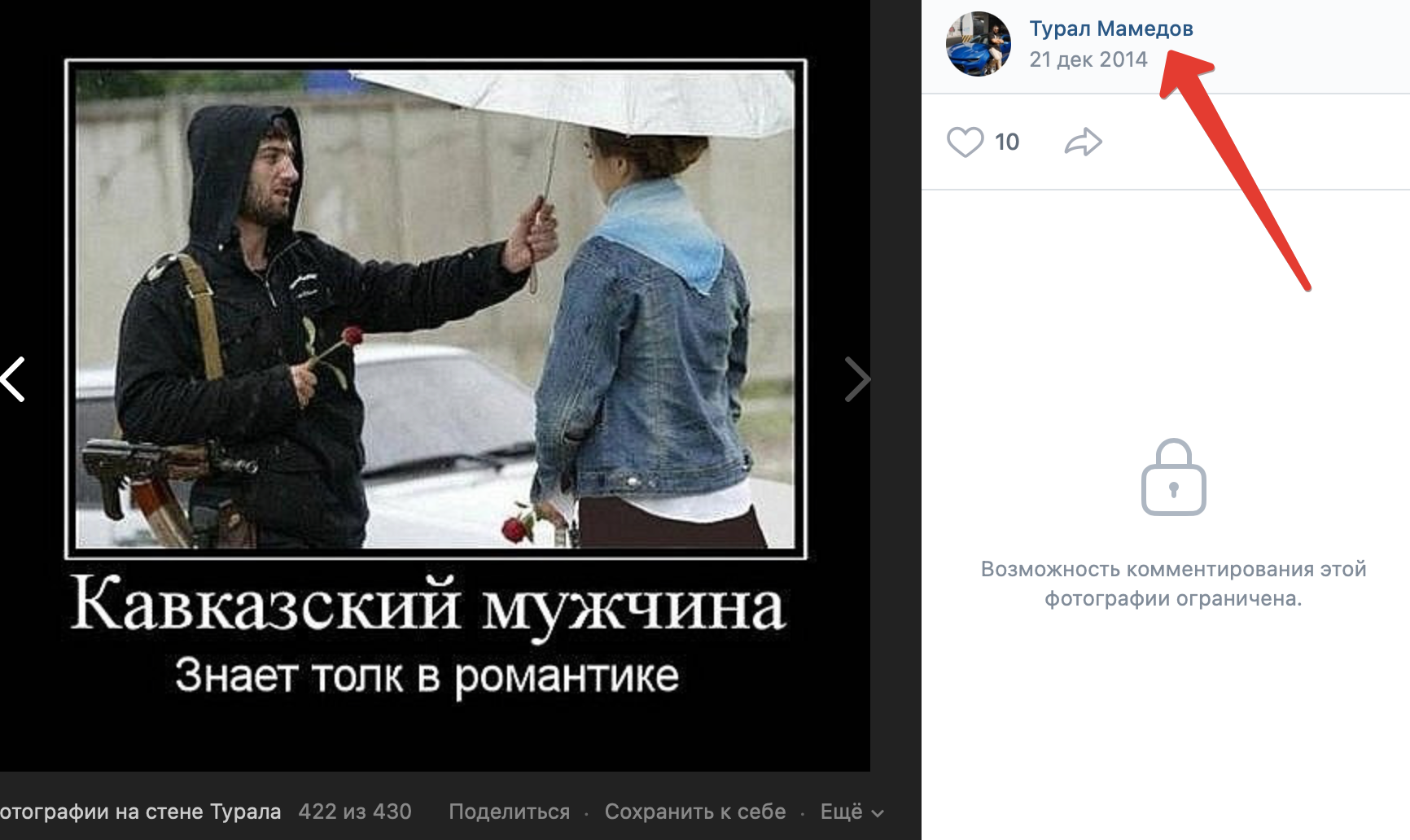Click the date 21 дек 2014
Screen dimensions: 1410x840
coord(1088,59)
